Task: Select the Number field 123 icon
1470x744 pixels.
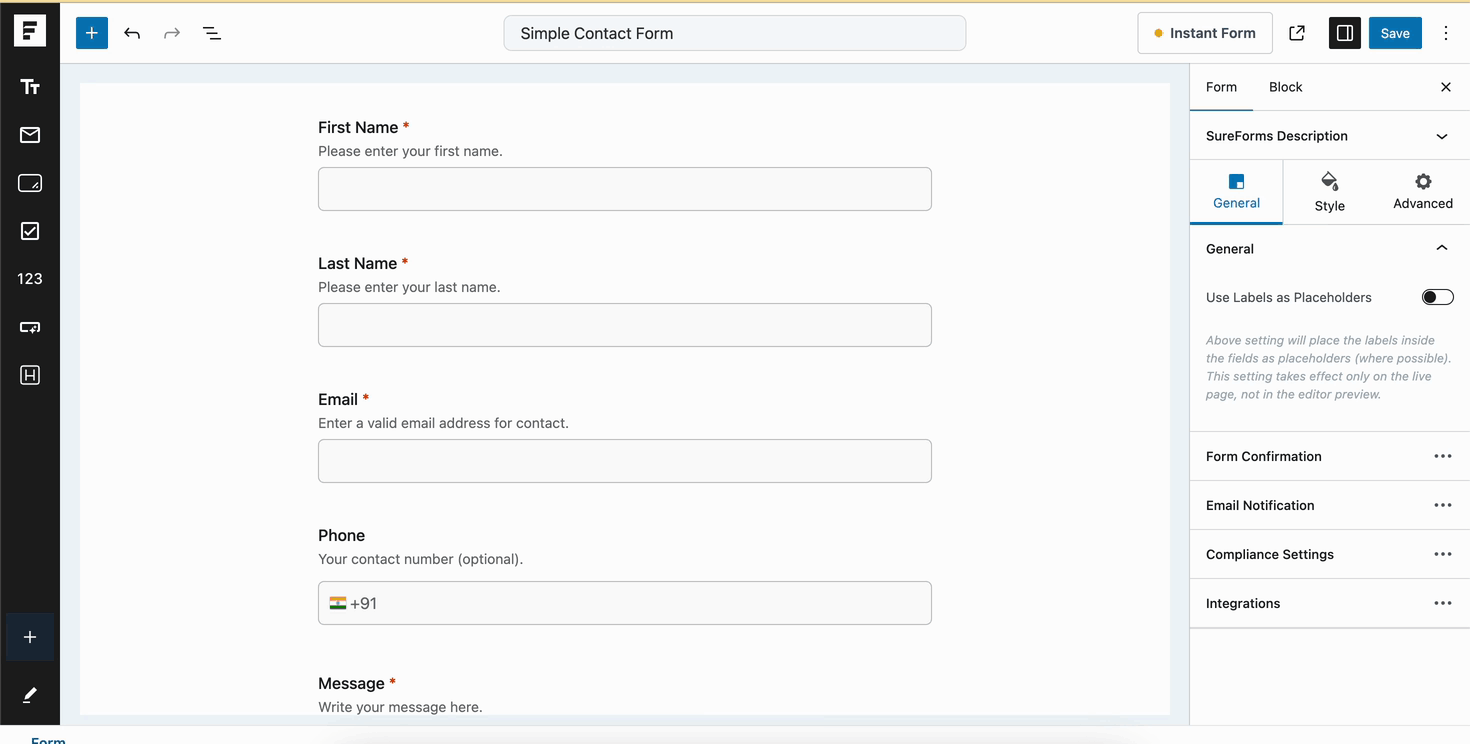Action: coord(30,278)
